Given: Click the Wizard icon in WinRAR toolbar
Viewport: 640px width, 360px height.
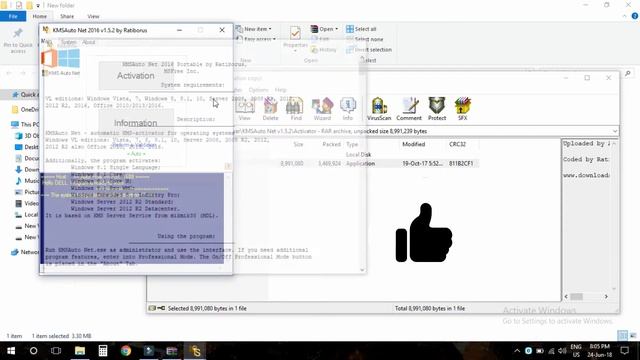Looking at the screenshot, I should pyautogui.click(x=322, y=109).
